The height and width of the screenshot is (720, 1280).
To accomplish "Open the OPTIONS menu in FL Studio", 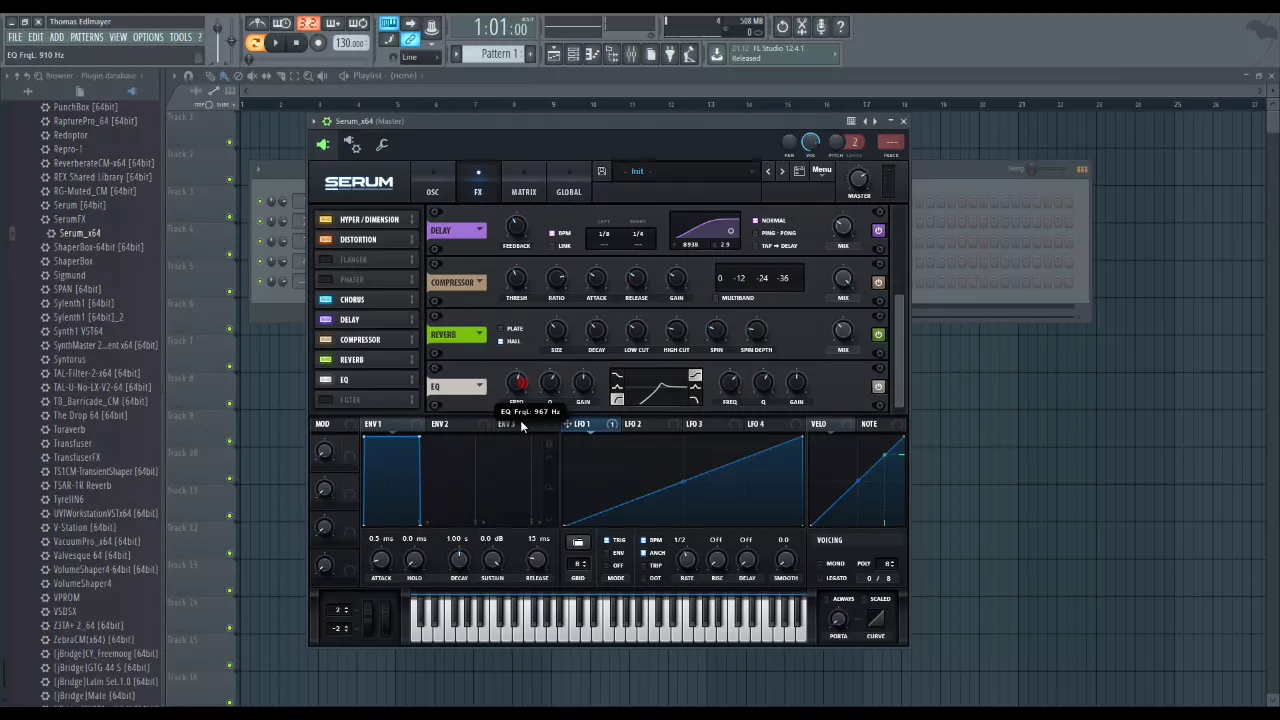I will (148, 37).
